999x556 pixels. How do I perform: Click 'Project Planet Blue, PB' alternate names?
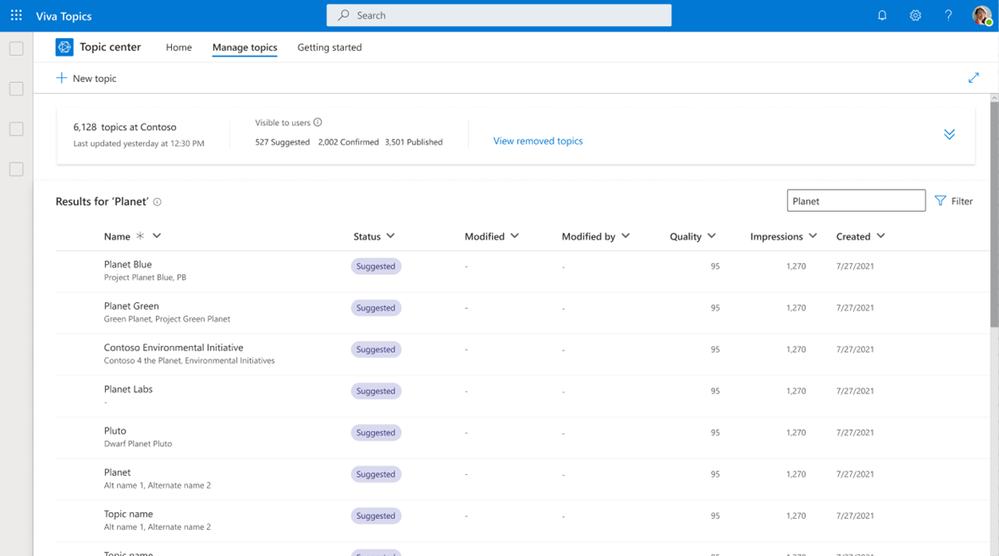pyautogui.click(x=145, y=278)
